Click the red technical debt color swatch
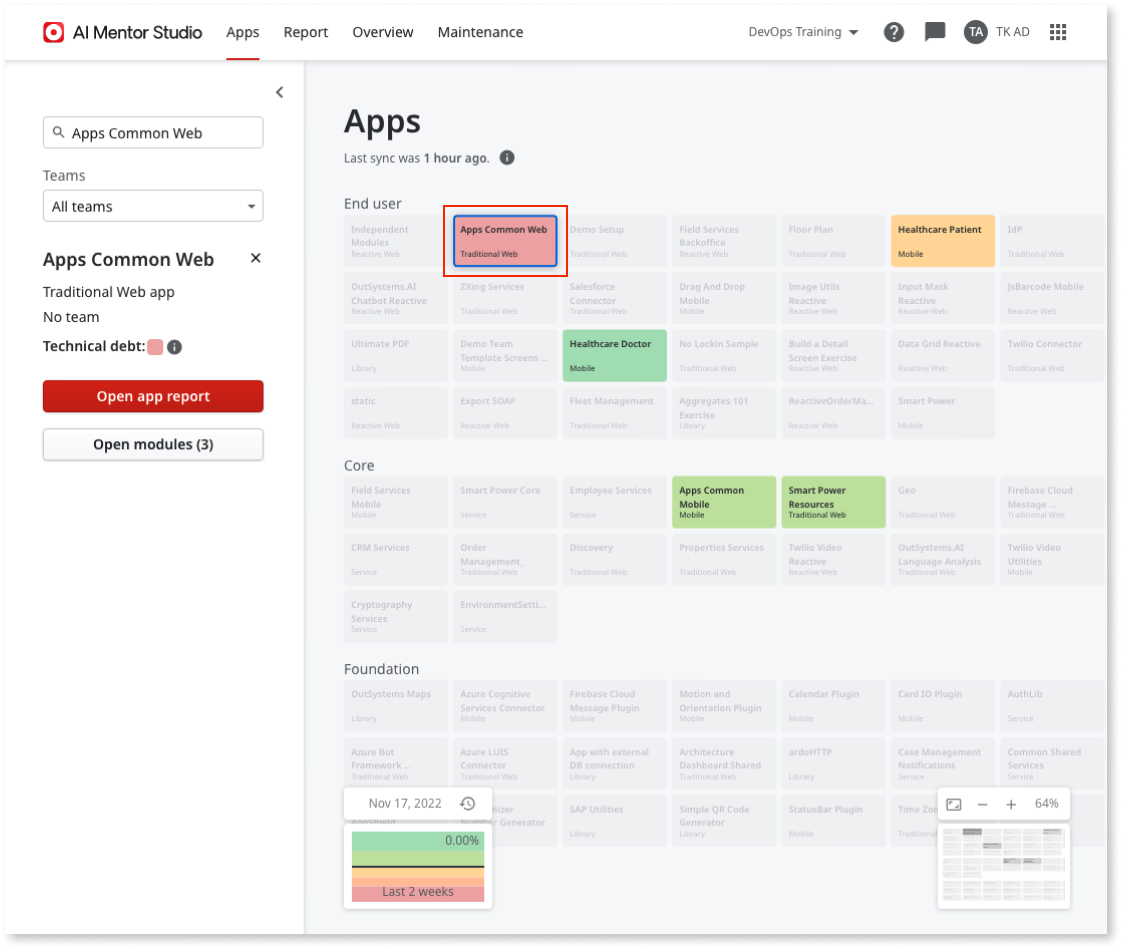This screenshot has height=949, width=1122. point(155,346)
